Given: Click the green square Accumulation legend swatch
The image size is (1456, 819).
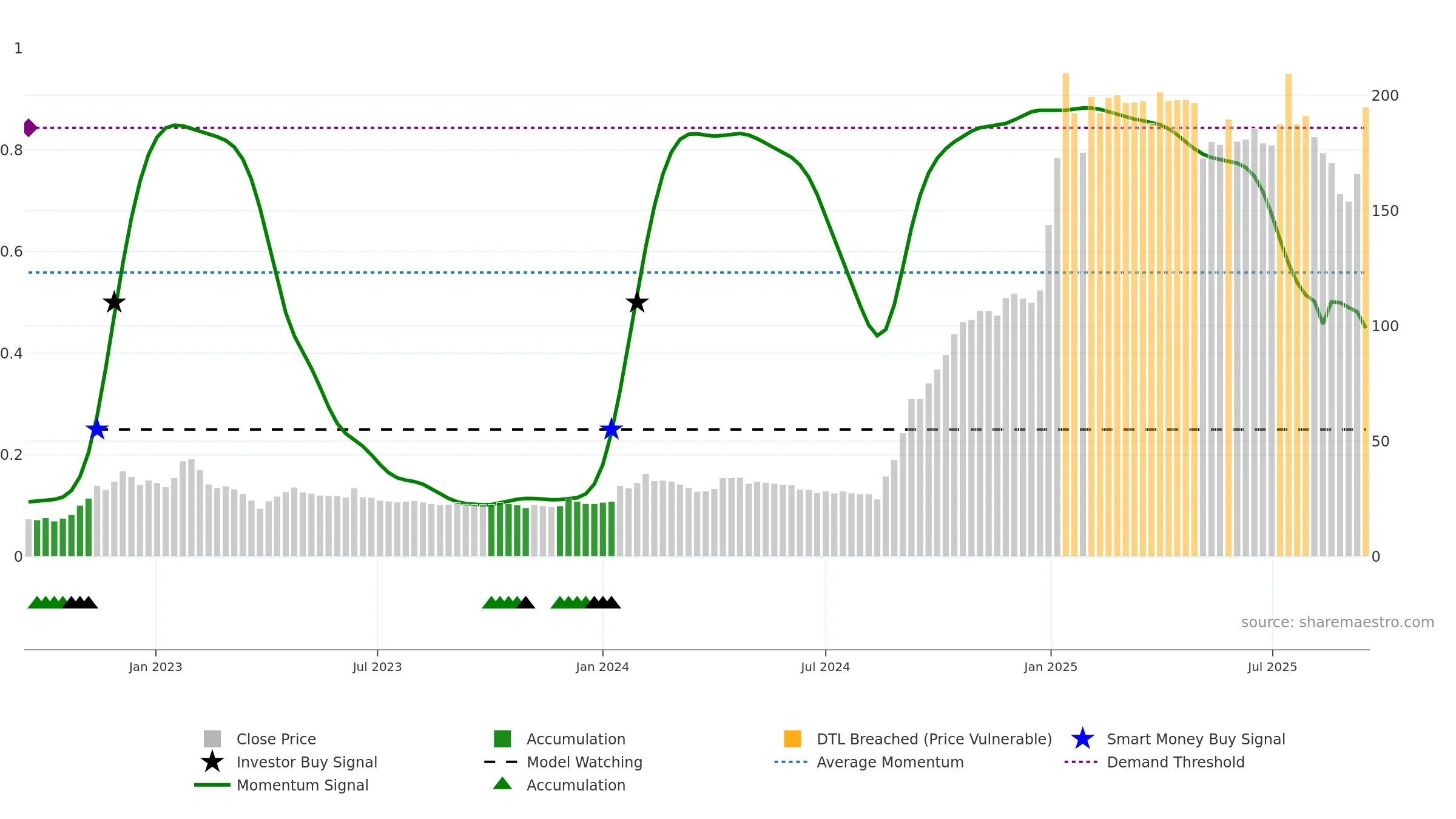Looking at the screenshot, I should coord(502,739).
